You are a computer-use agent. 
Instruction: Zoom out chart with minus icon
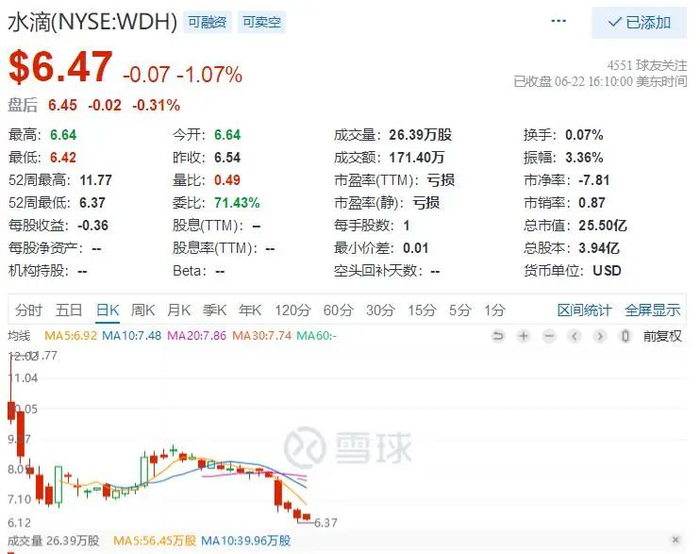click(x=549, y=336)
